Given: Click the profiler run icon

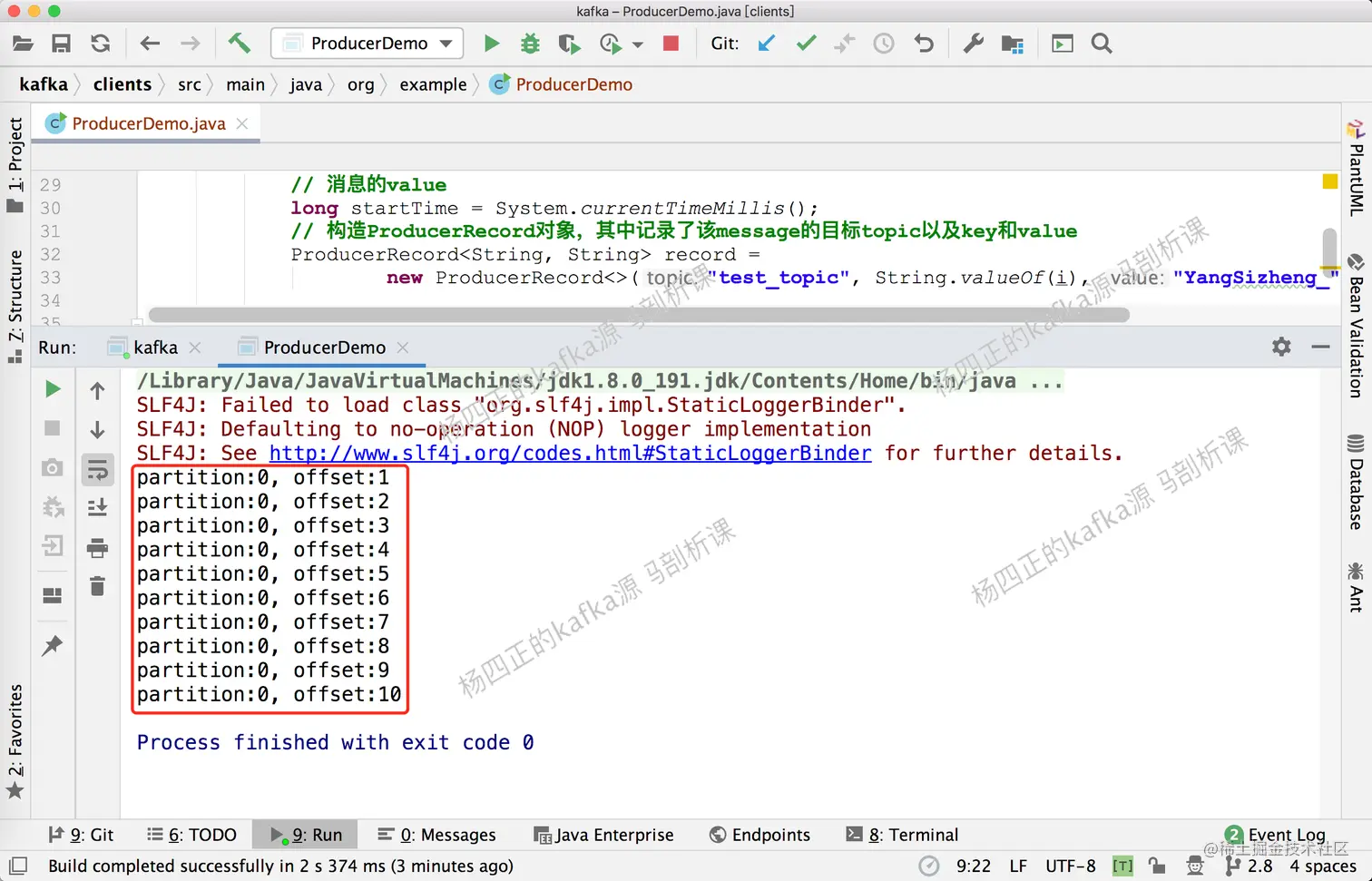Looking at the screenshot, I should 610,44.
